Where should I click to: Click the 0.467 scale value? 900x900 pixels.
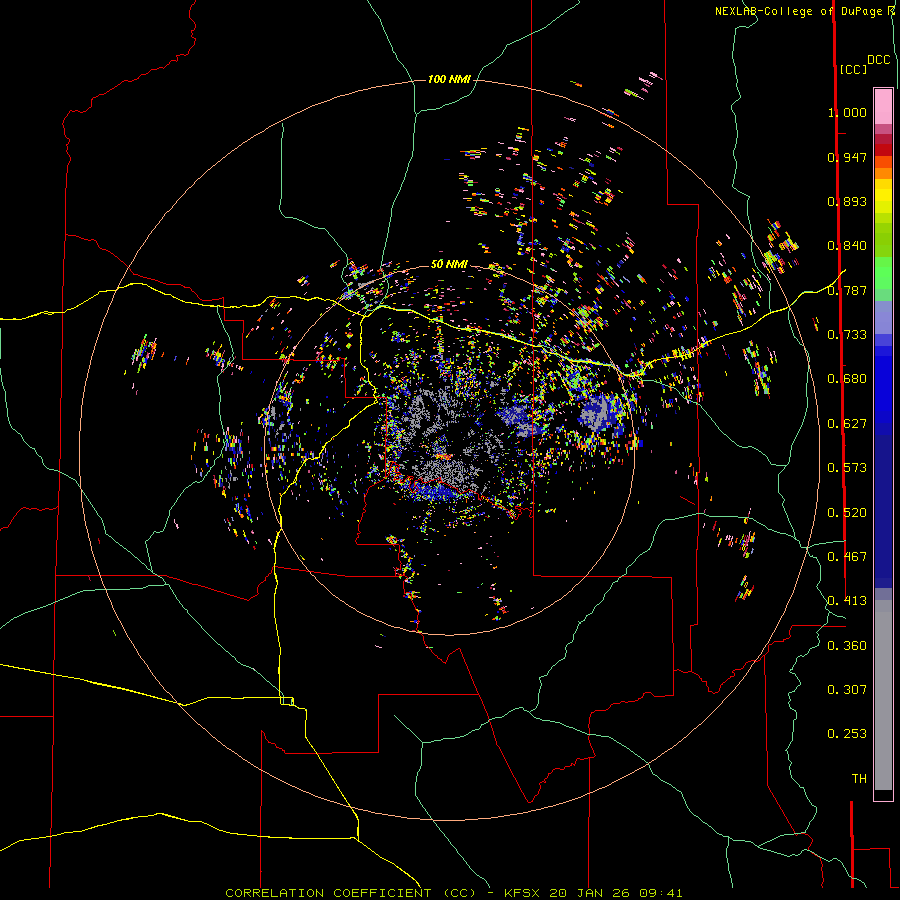tap(847, 557)
